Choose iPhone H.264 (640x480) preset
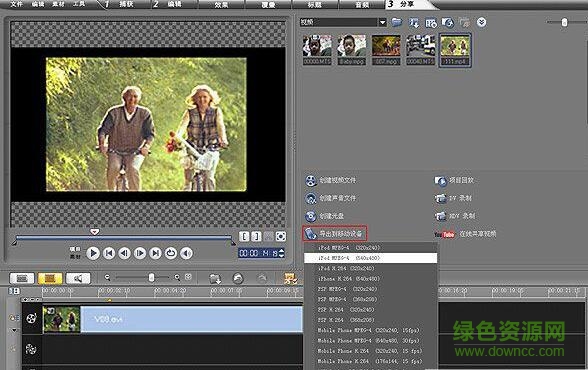 tap(370, 279)
